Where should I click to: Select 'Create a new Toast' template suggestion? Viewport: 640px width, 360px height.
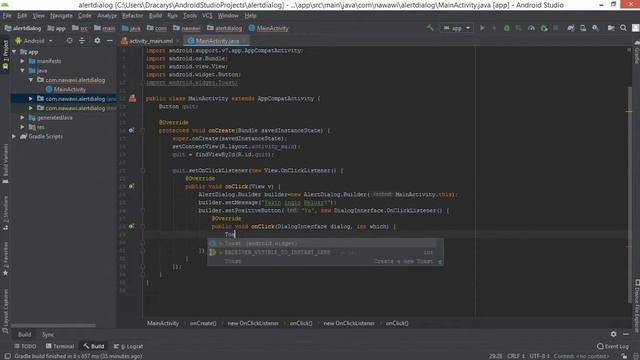pos(325,261)
